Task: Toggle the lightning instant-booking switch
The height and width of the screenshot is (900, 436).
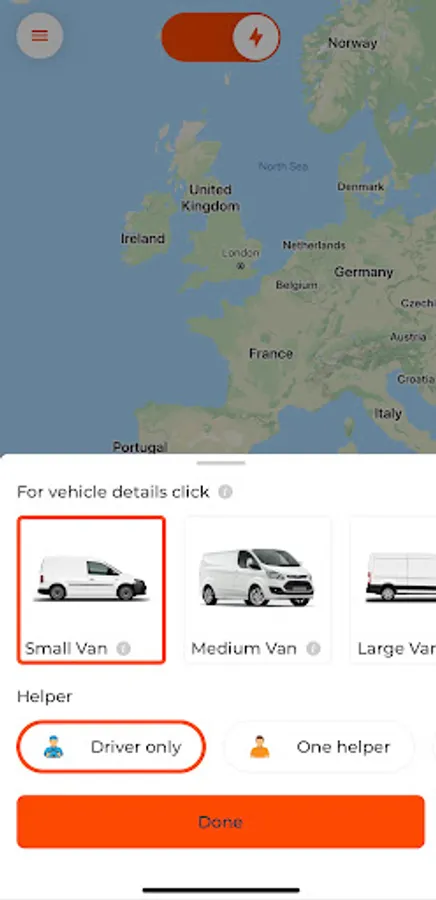Action: point(221,37)
